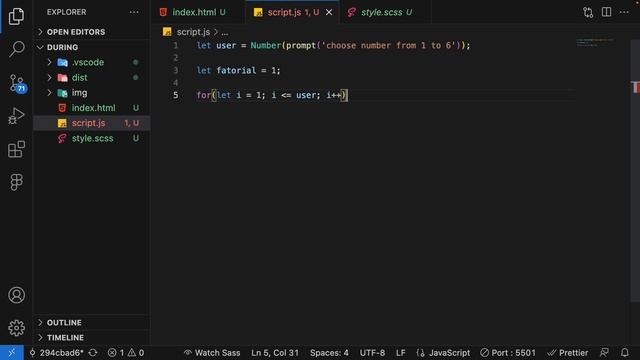Click script.js in the breadcrumb
The height and width of the screenshot is (360, 640).
click(193, 32)
